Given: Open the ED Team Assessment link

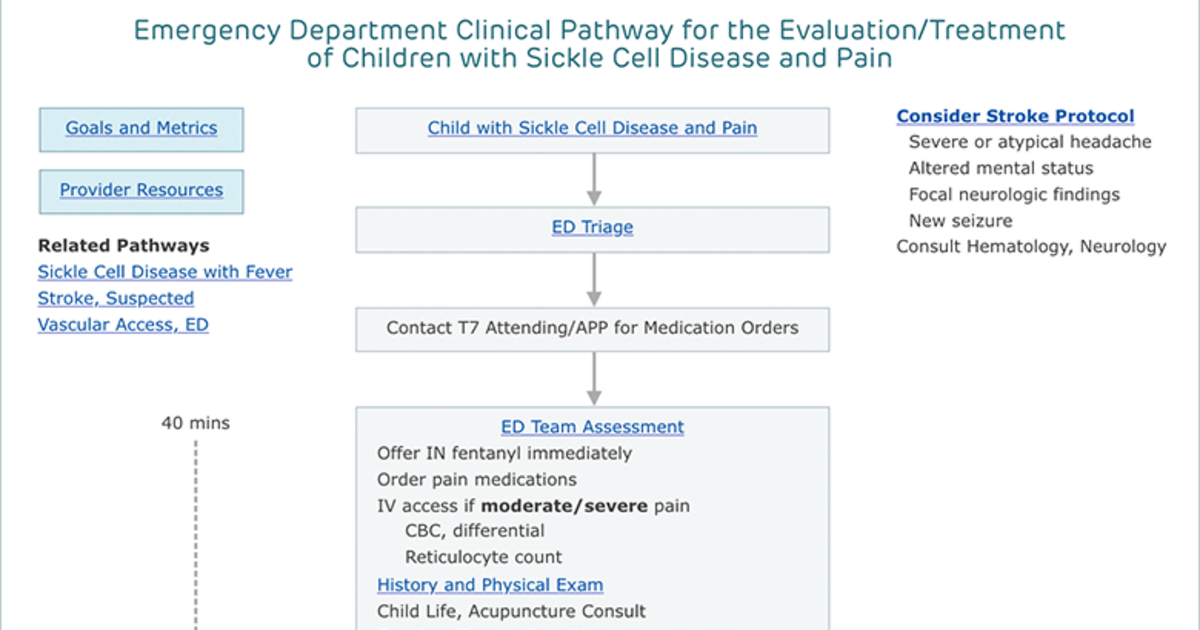Looking at the screenshot, I should (x=592, y=427).
